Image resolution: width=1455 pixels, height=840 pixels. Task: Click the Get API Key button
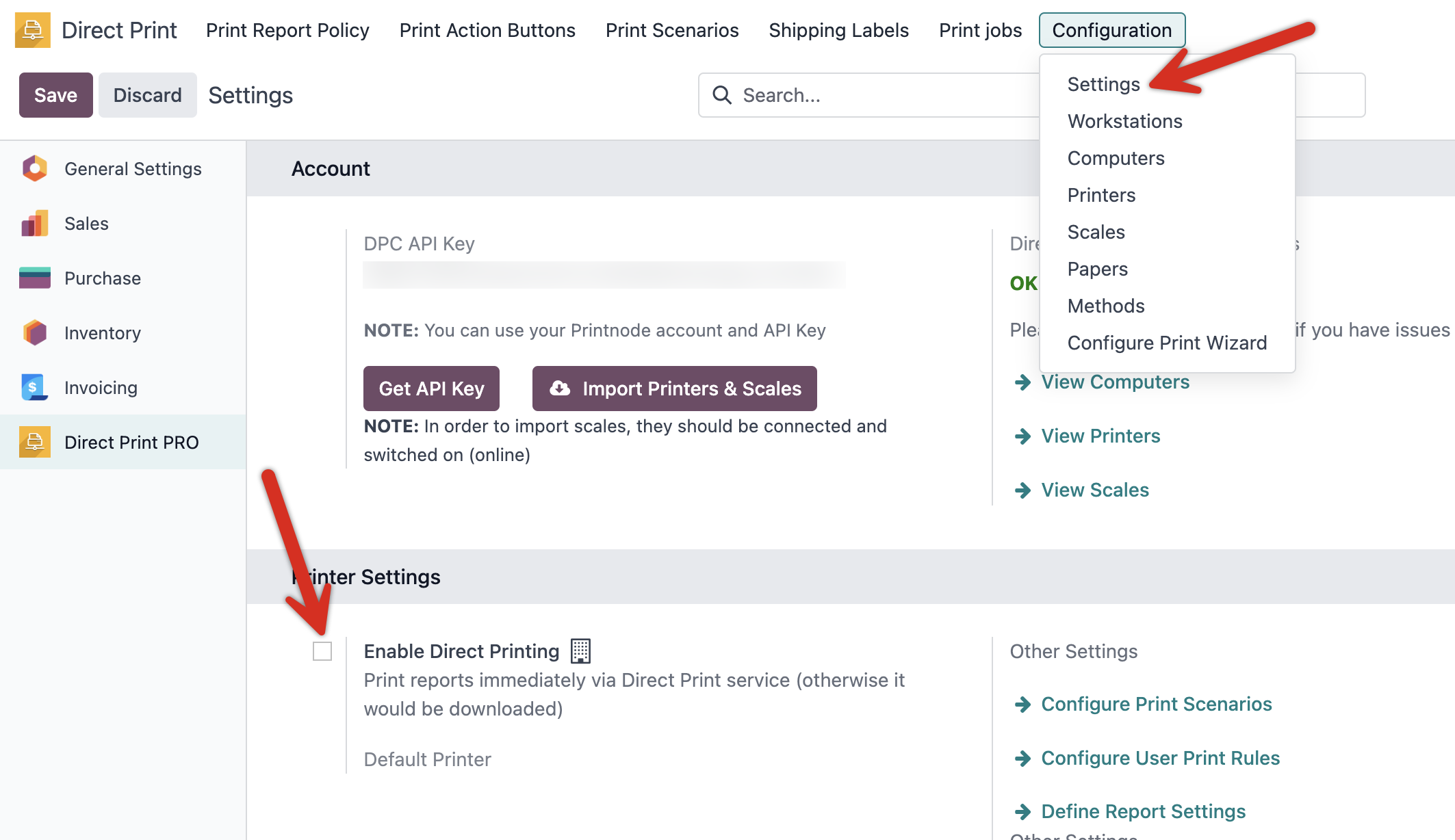[431, 389]
